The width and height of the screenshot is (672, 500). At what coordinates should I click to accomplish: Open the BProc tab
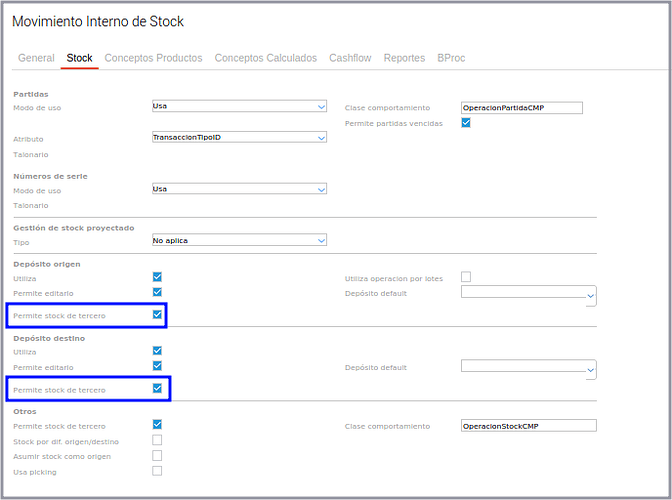pyautogui.click(x=451, y=58)
